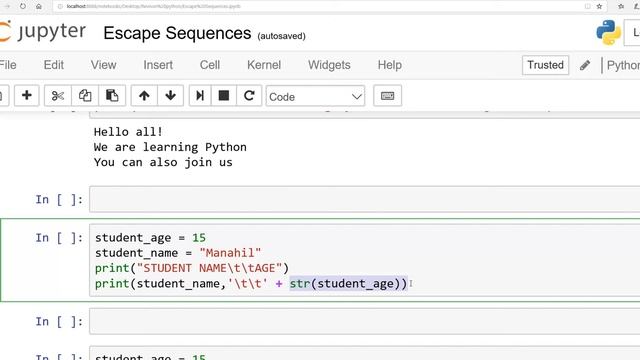
Task: Click the empty cell below the selected cell
Action: (x=364, y=321)
